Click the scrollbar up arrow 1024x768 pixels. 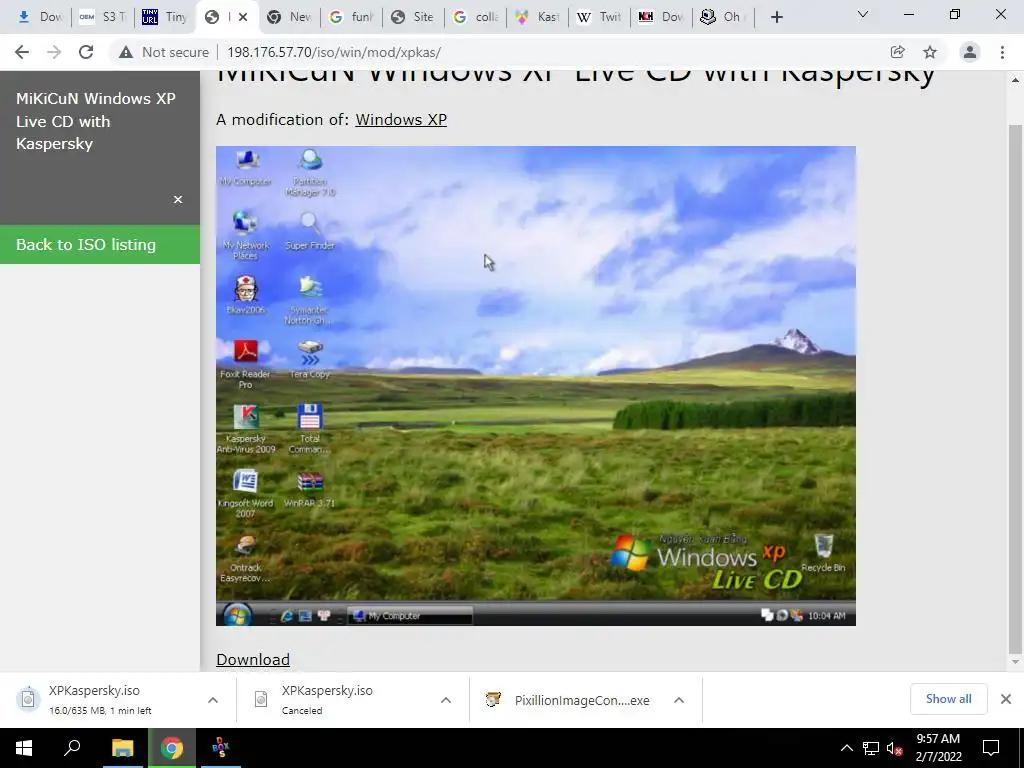(x=1014, y=80)
